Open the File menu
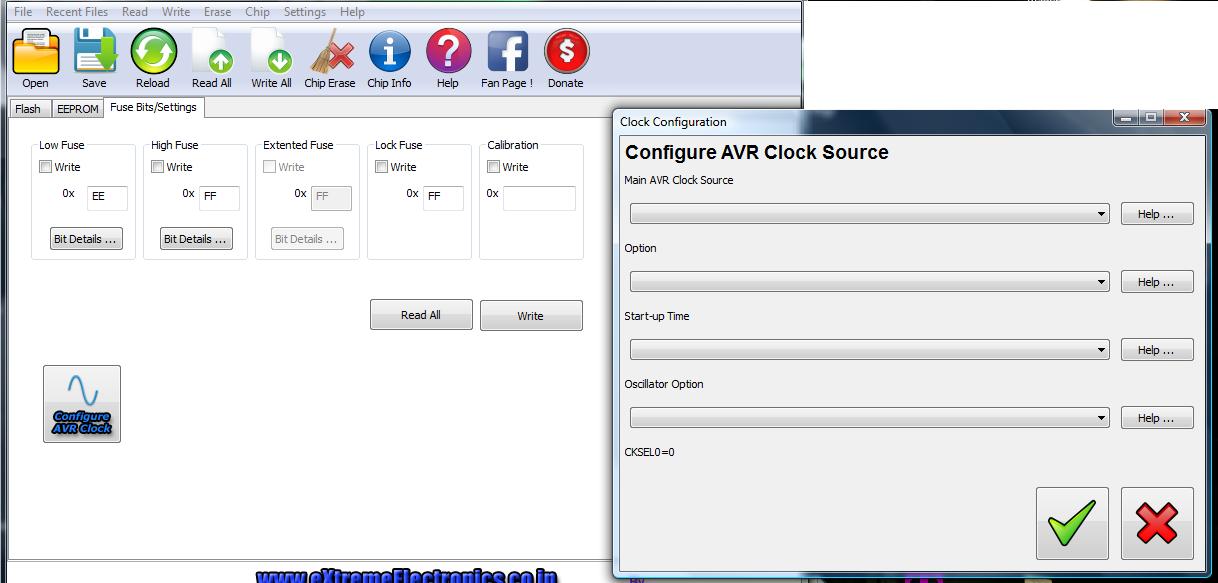The width and height of the screenshot is (1218, 583). pos(23,12)
